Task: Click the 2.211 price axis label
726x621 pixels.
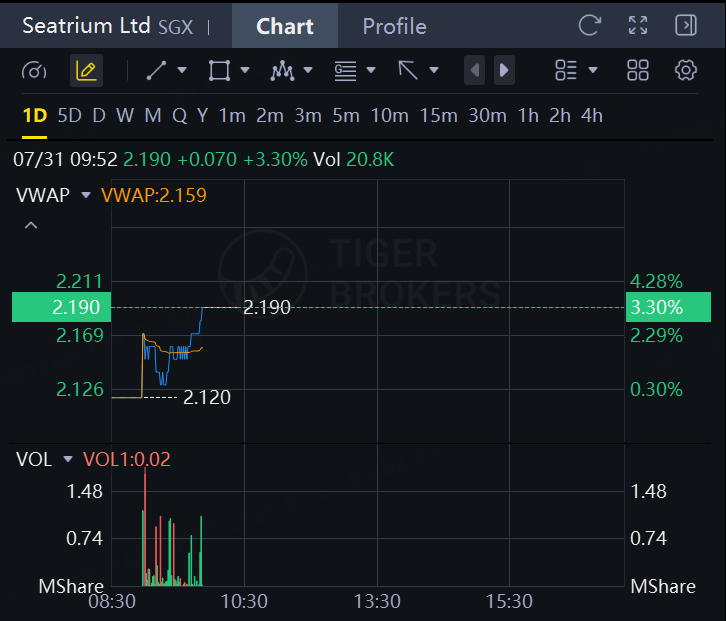Action: (x=79, y=281)
